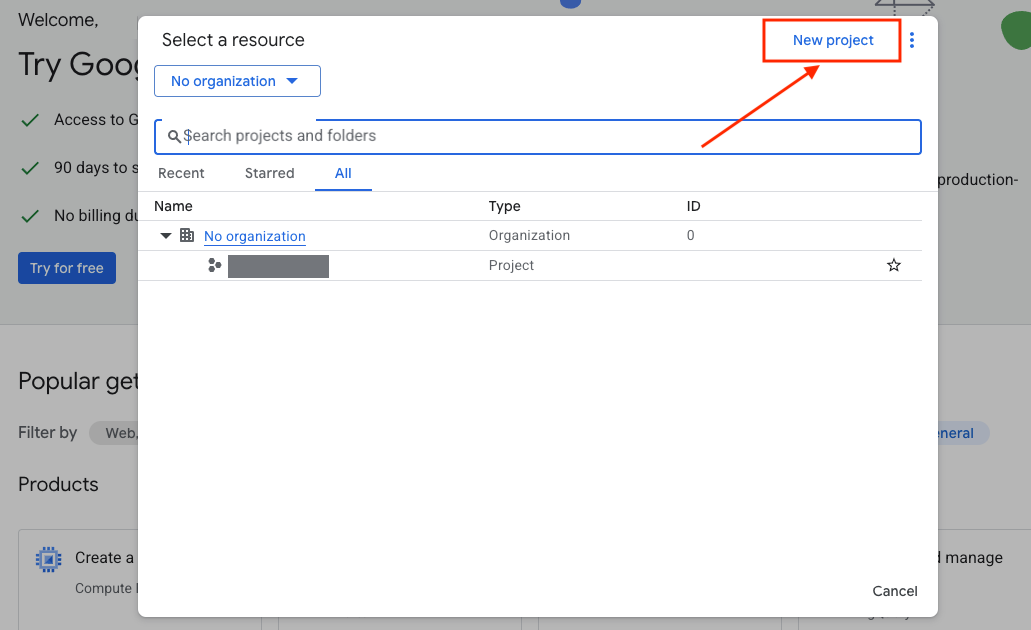The height and width of the screenshot is (630, 1031).
Task: Click the magnifier search icon
Action: [x=174, y=136]
